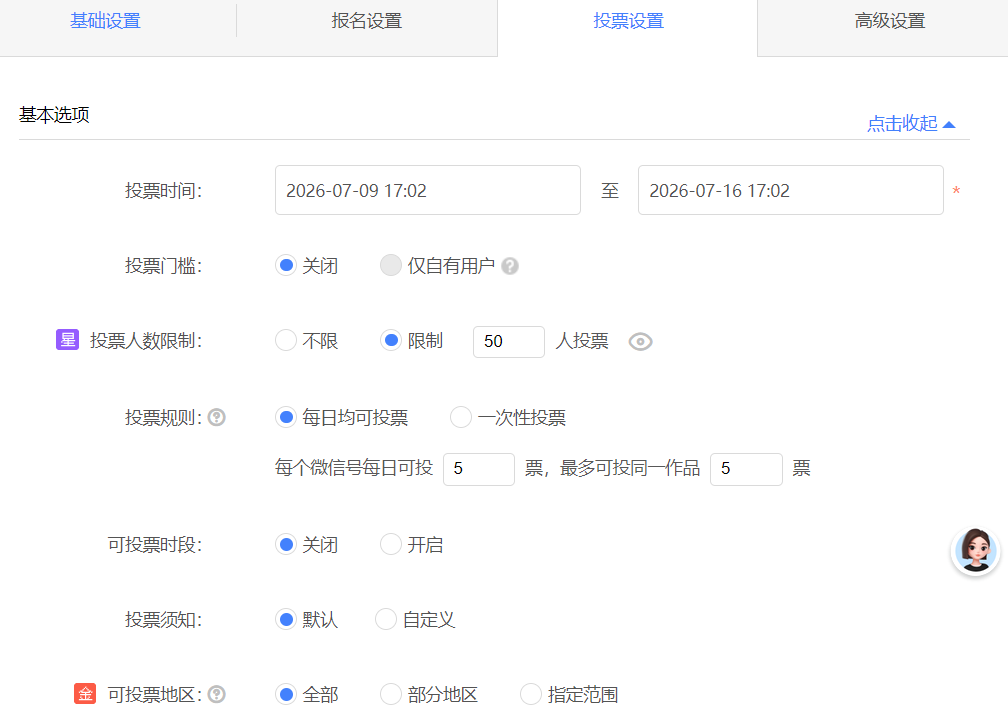This screenshot has height=722, width=1008.
Task: Select 不限 for 投票人数限制
Action: [285, 340]
